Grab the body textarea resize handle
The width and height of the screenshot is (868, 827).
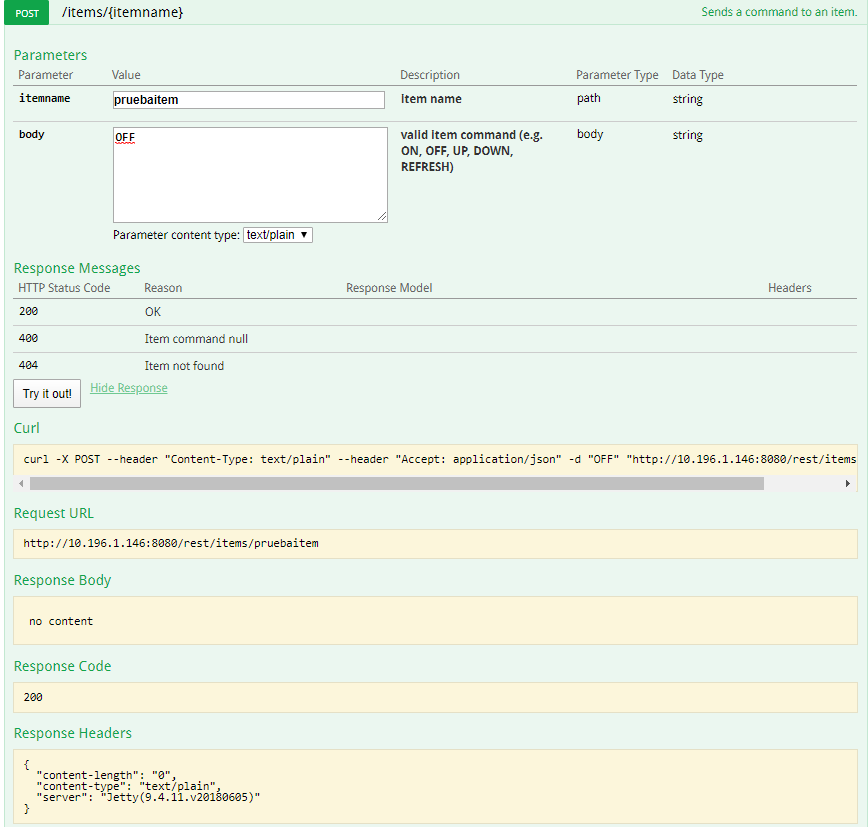click(382, 217)
